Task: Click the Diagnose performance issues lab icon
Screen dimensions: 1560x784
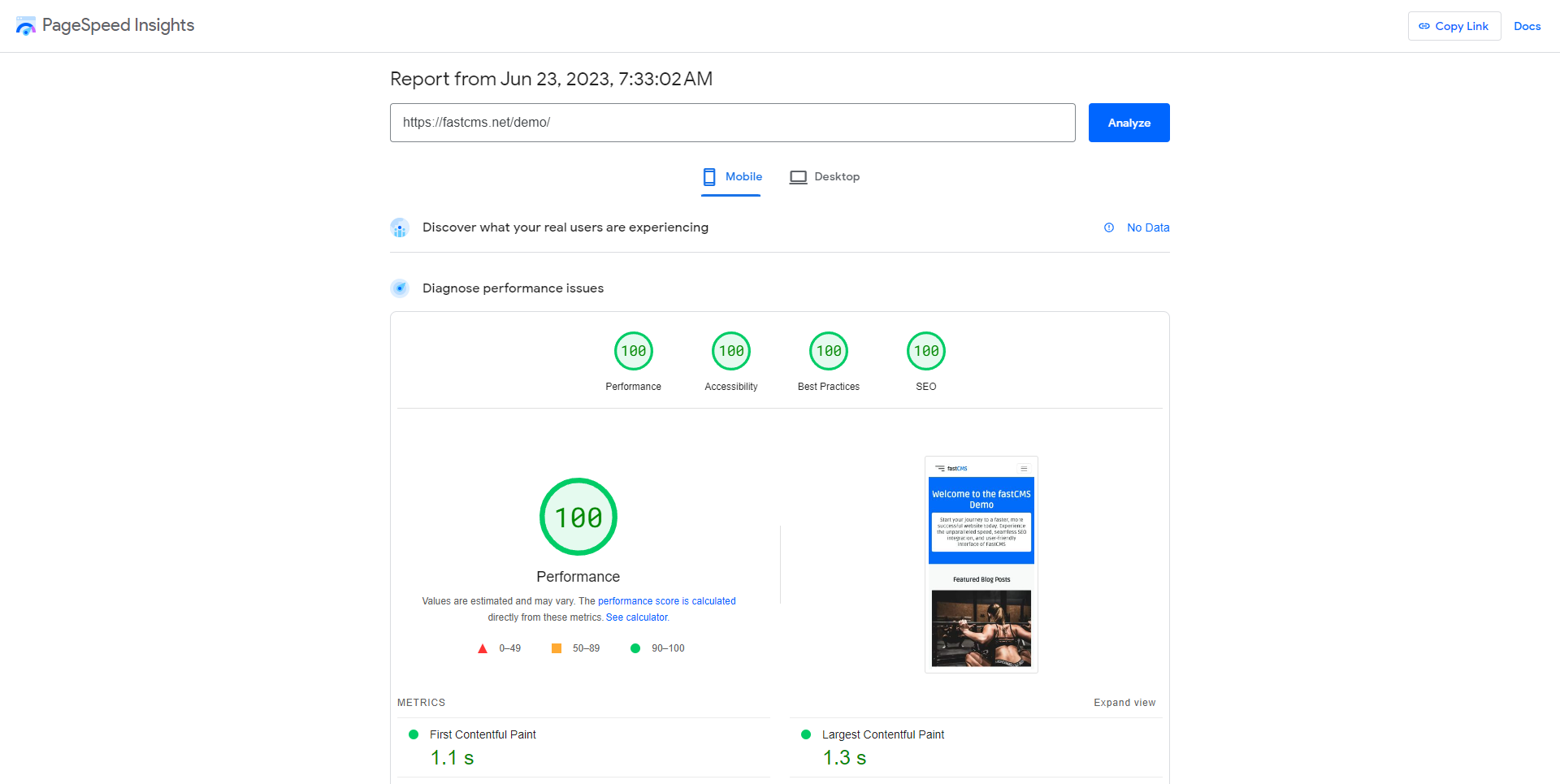Action: (400, 288)
